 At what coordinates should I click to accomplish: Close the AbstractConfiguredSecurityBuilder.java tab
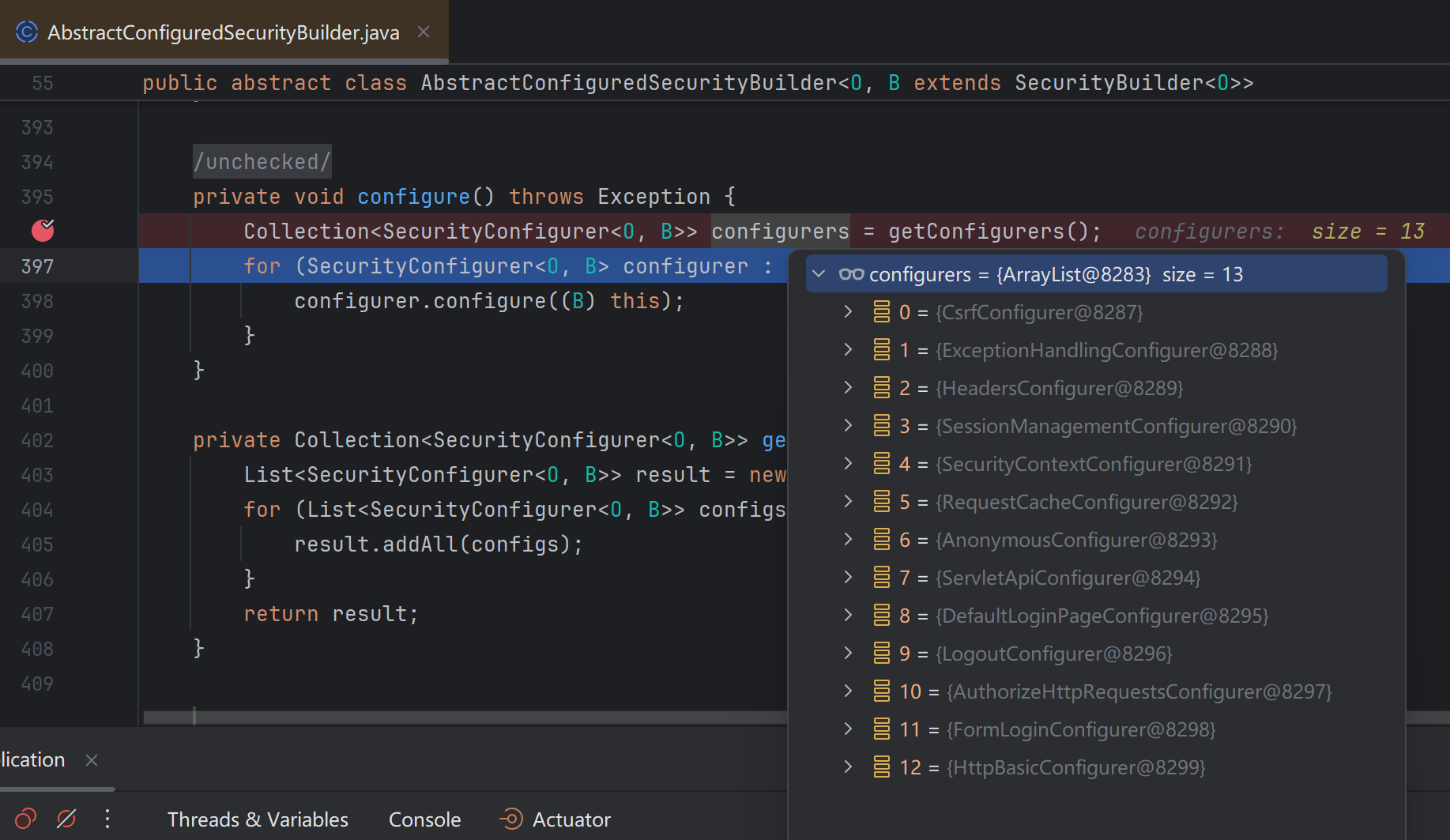tap(424, 32)
